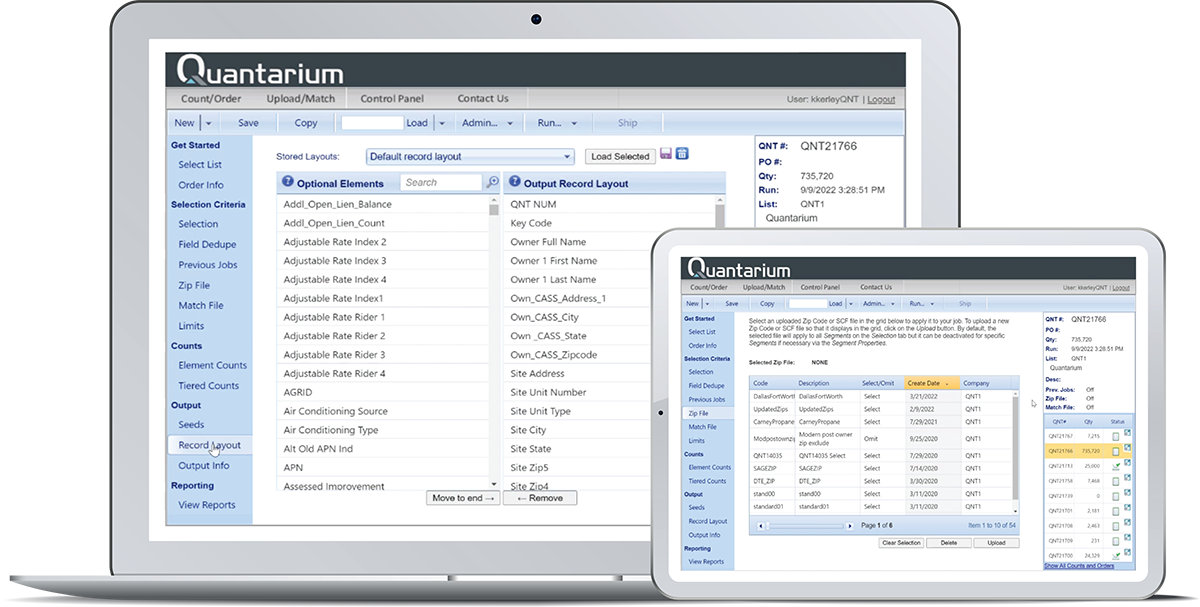Select Tiered Counts in laptop sidebar

(208, 385)
